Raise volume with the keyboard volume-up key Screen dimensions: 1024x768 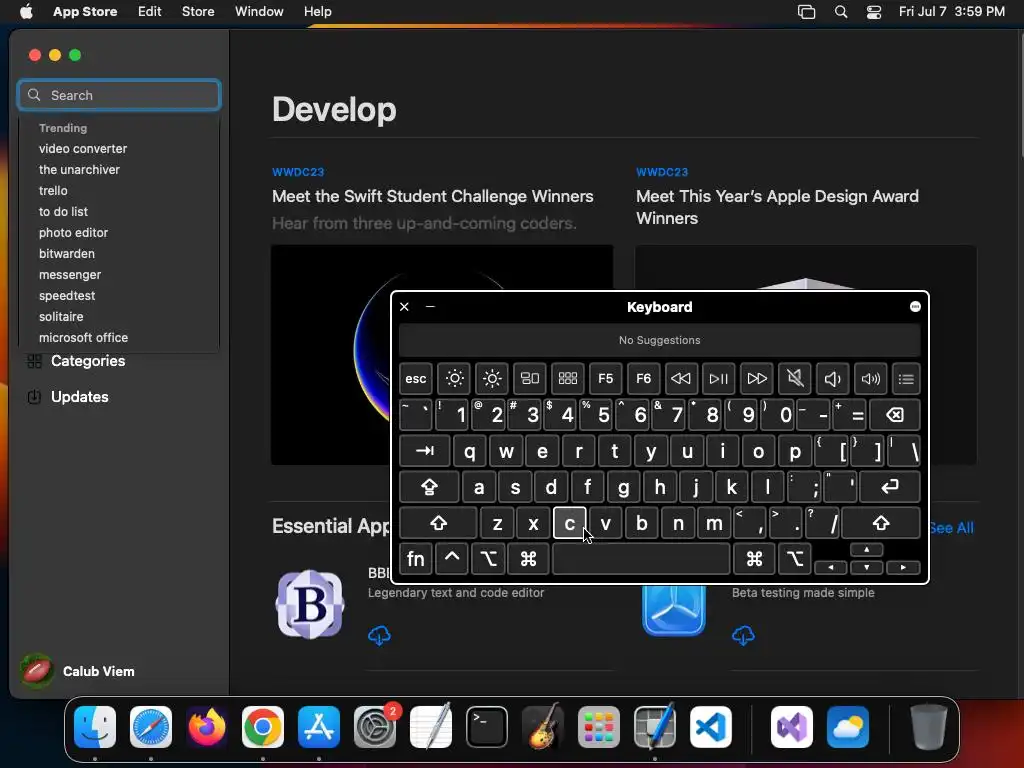pos(871,379)
